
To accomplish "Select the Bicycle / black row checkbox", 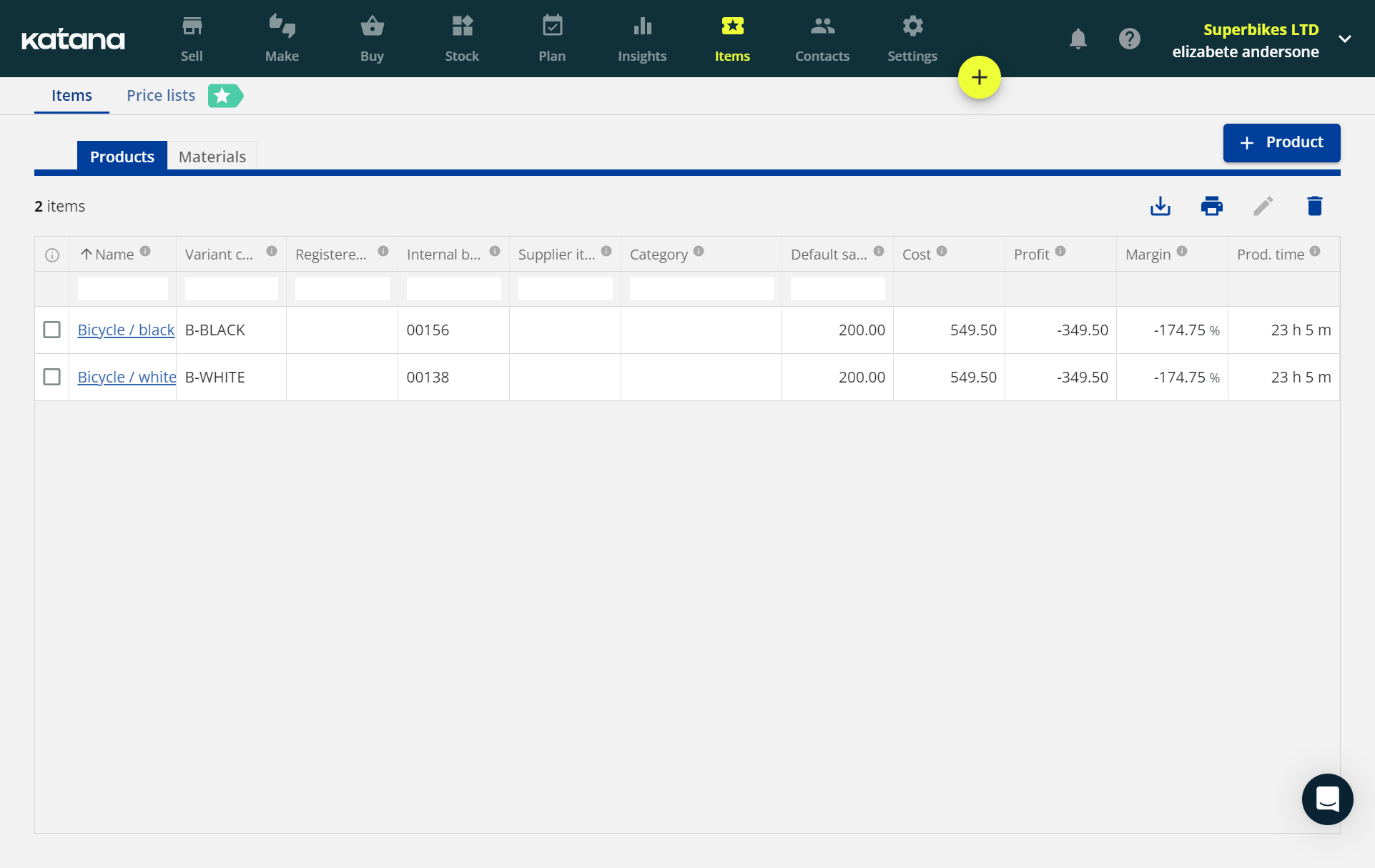I will point(51,330).
